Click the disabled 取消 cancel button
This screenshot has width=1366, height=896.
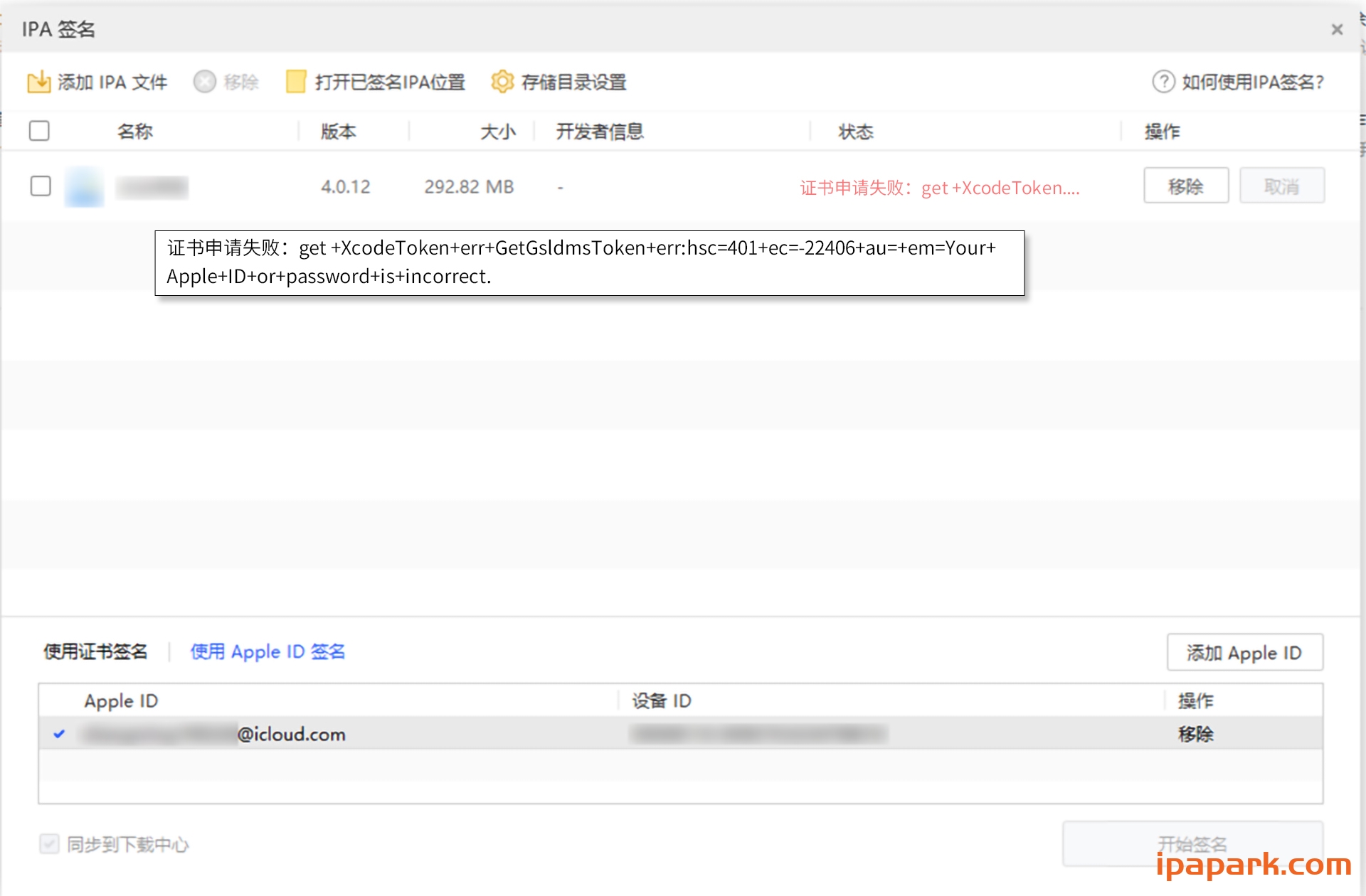[1281, 186]
